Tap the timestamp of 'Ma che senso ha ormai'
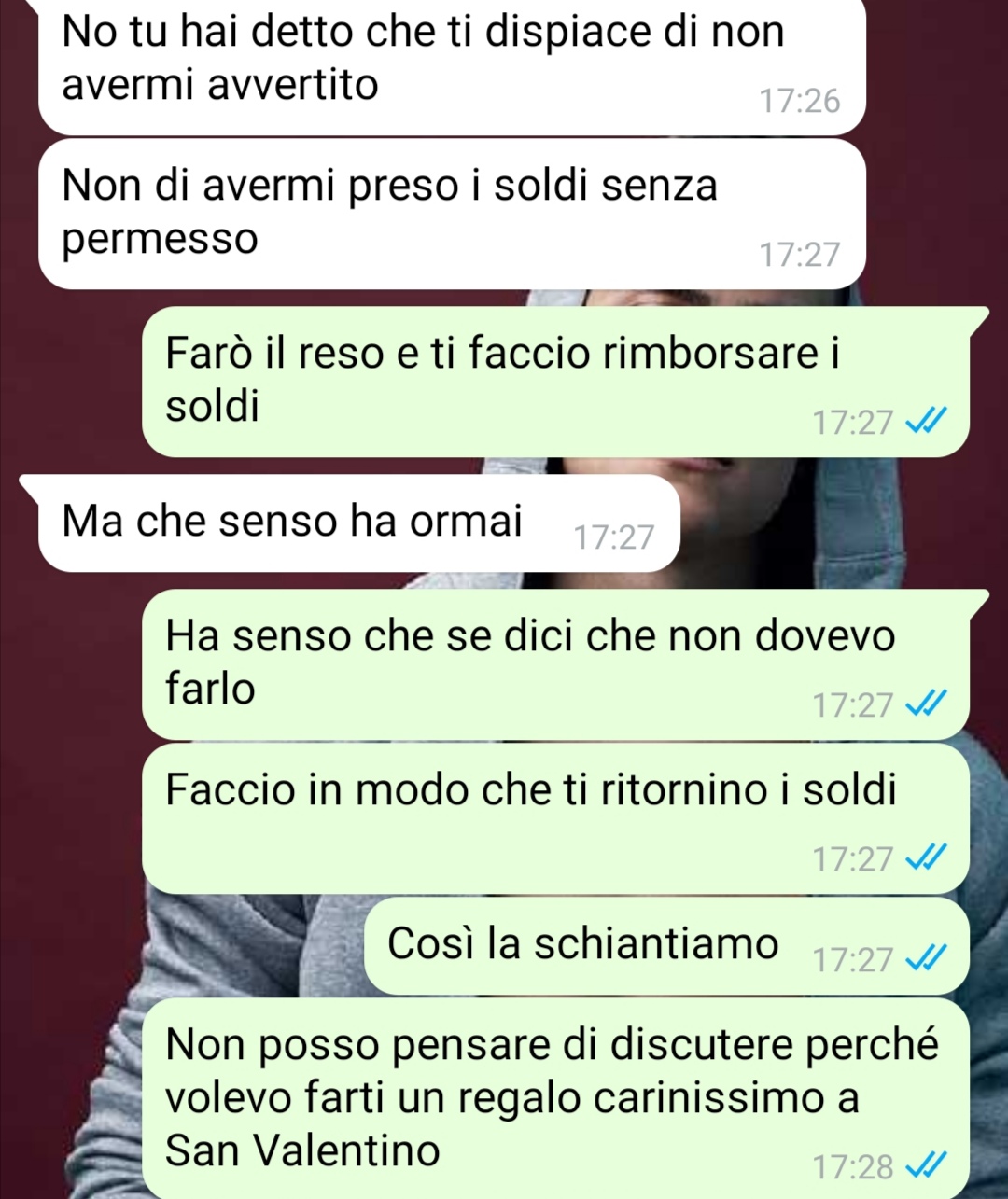The width and height of the screenshot is (1008, 1199). click(x=614, y=537)
